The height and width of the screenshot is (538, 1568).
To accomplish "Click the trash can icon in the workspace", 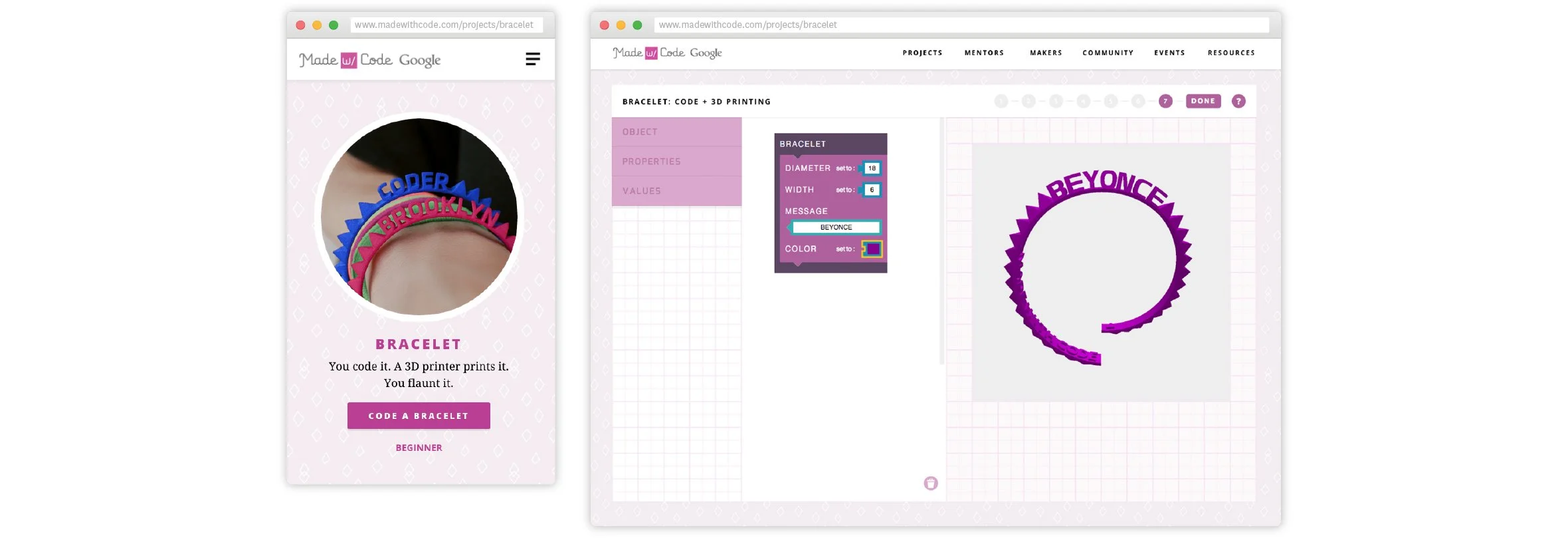I will point(931,483).
